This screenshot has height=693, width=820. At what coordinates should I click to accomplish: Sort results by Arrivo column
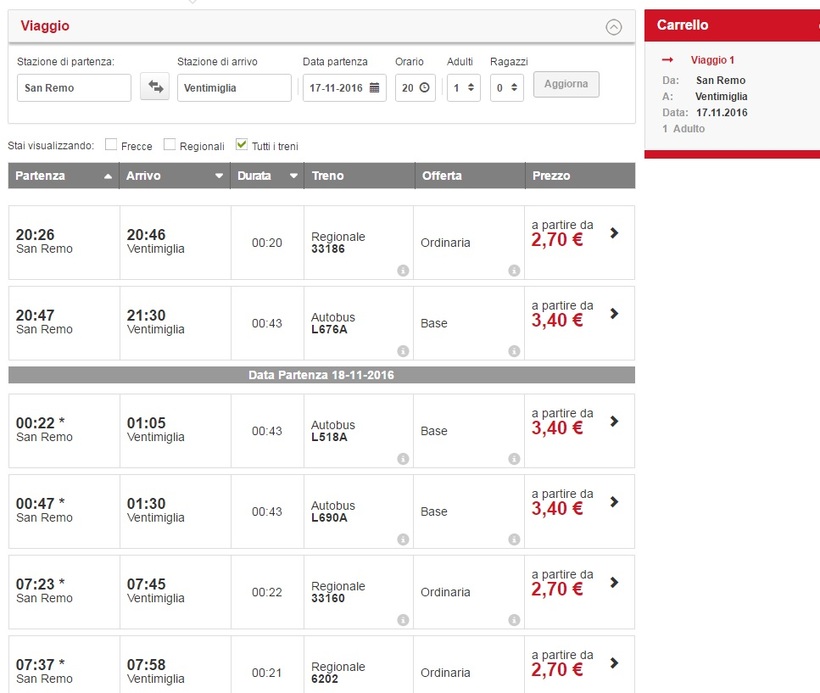click(174, 176)
